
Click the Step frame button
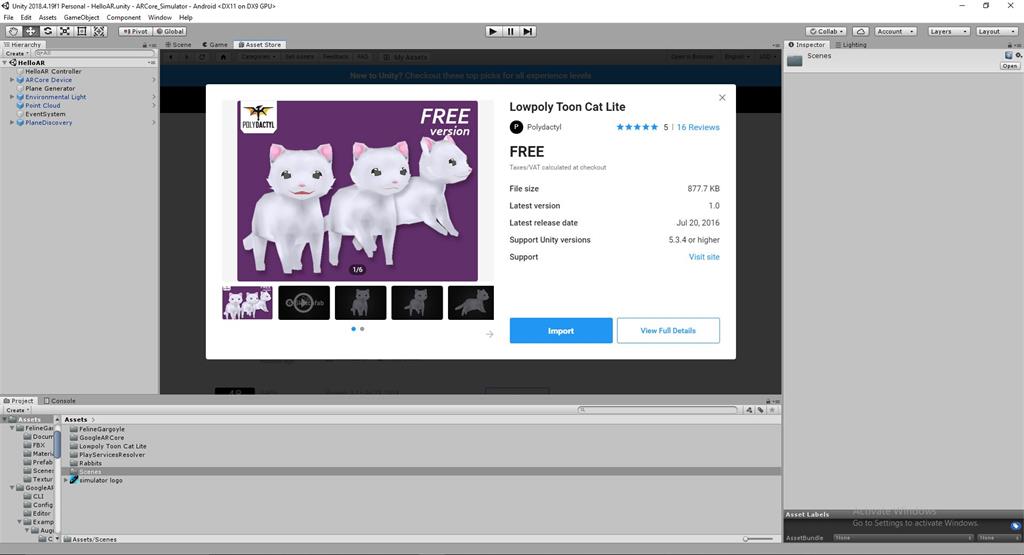528,31
